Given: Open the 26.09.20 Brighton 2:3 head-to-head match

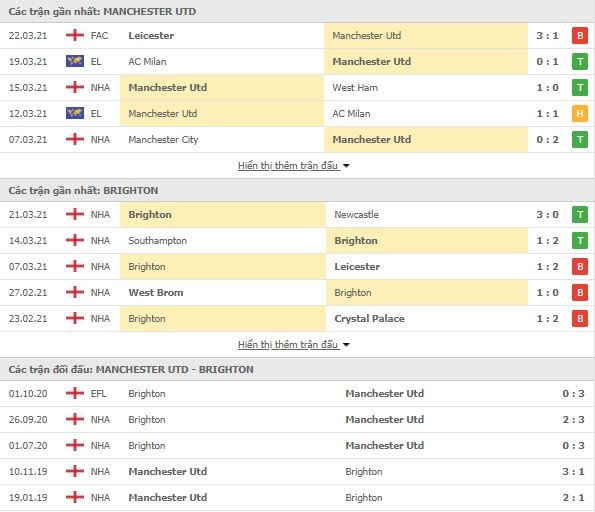Looking at the screenshot, I should (x=298, y=420).
